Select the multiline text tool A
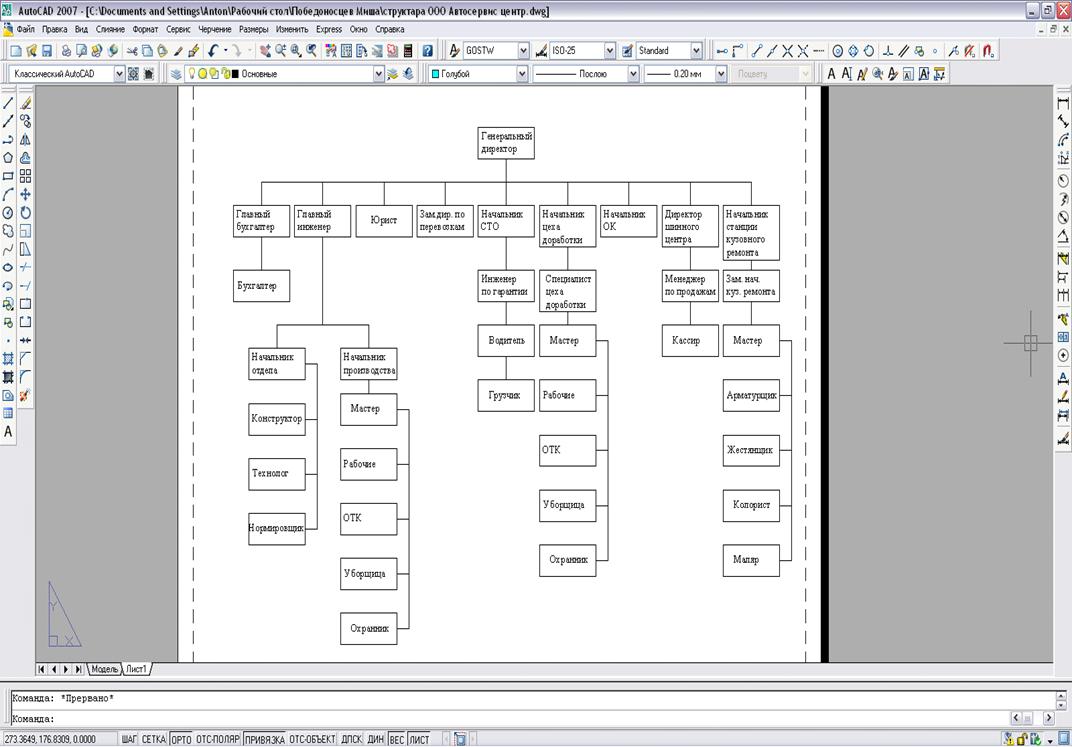1072x747 pixels. [x=8, y=432]
